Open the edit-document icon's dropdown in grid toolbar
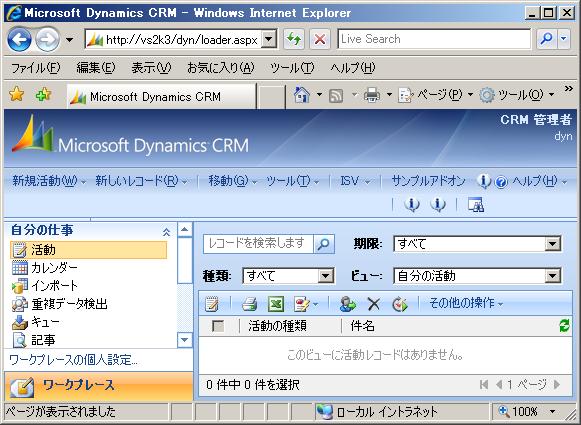 point(315,305)
